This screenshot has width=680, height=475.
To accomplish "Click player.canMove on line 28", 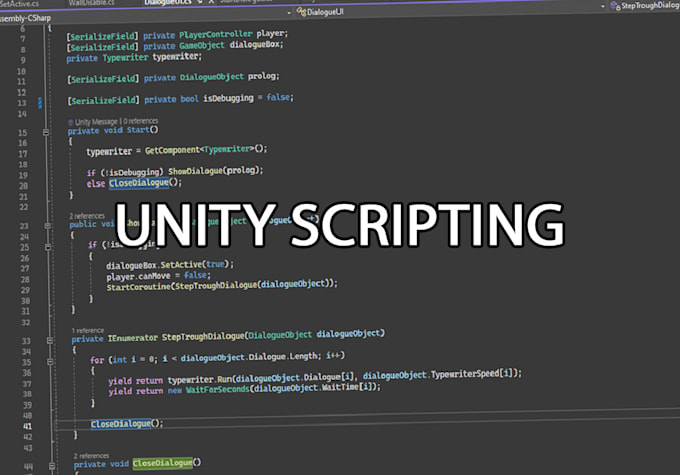I will pos(138,276).
